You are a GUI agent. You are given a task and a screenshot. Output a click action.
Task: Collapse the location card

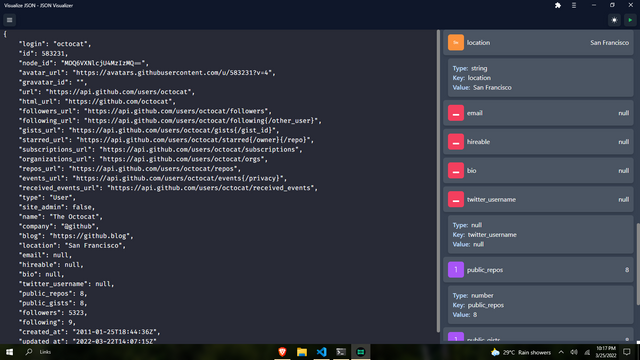tap(538, 42)
